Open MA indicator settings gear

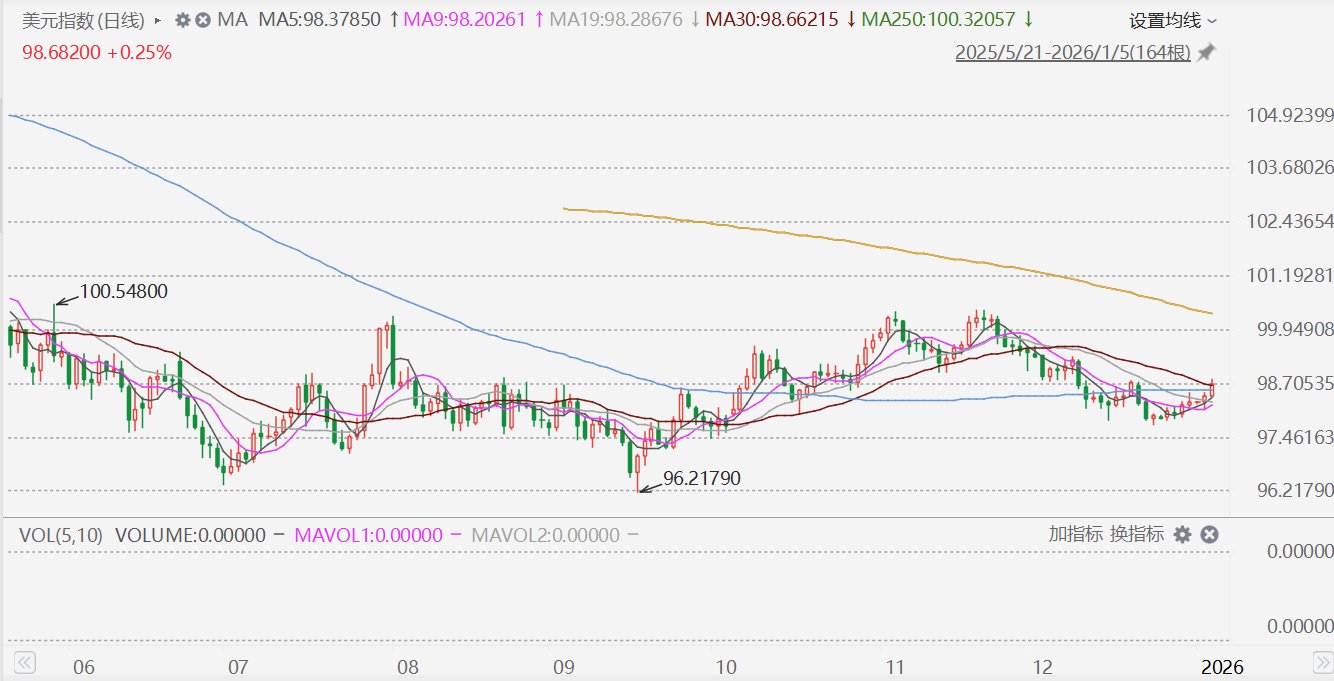[x=182, y=20]
